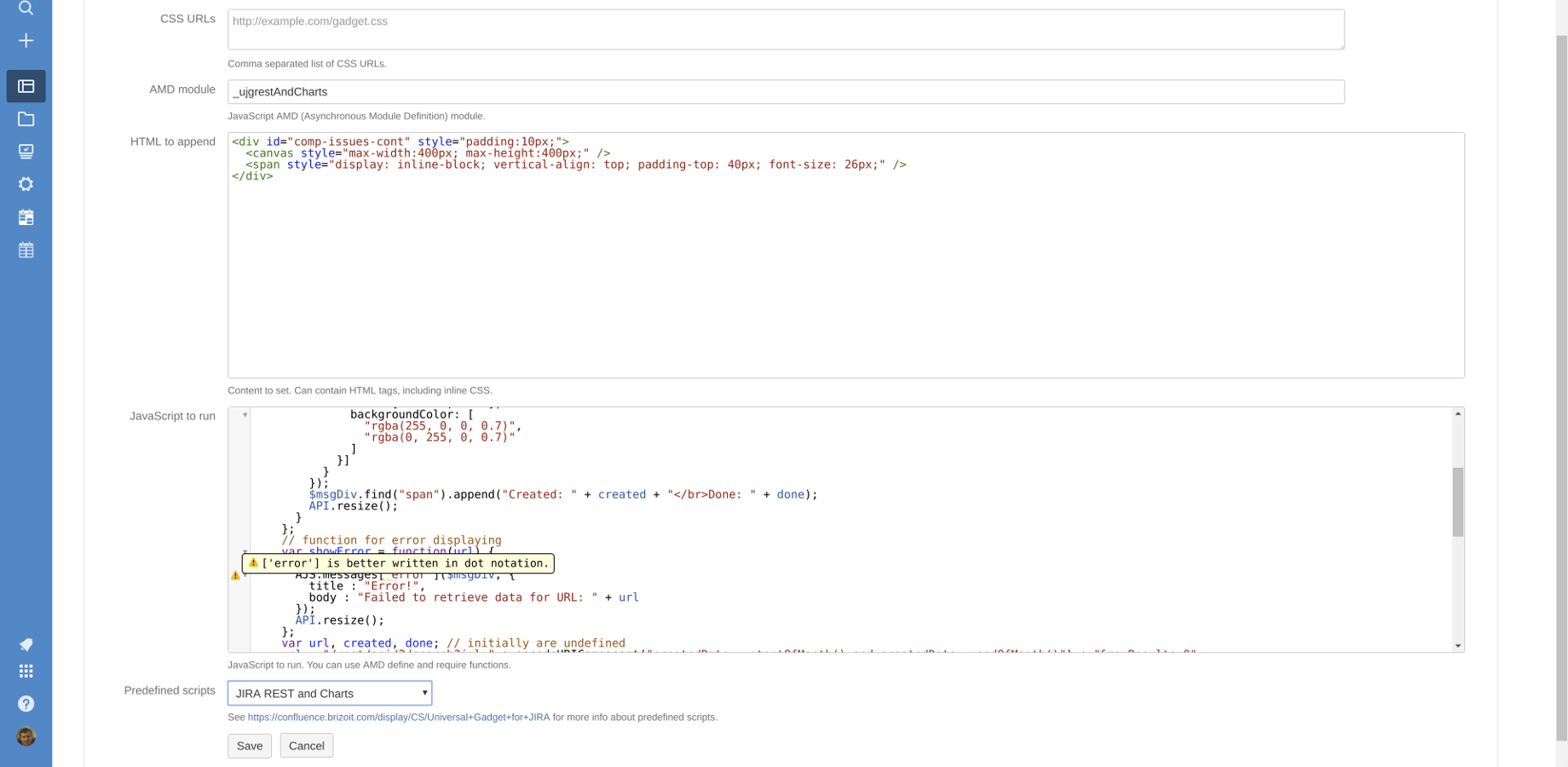The image size is (1568, 767).
Task: Collapse code with the fold arrow in editor
Action: tap(243, 414)
